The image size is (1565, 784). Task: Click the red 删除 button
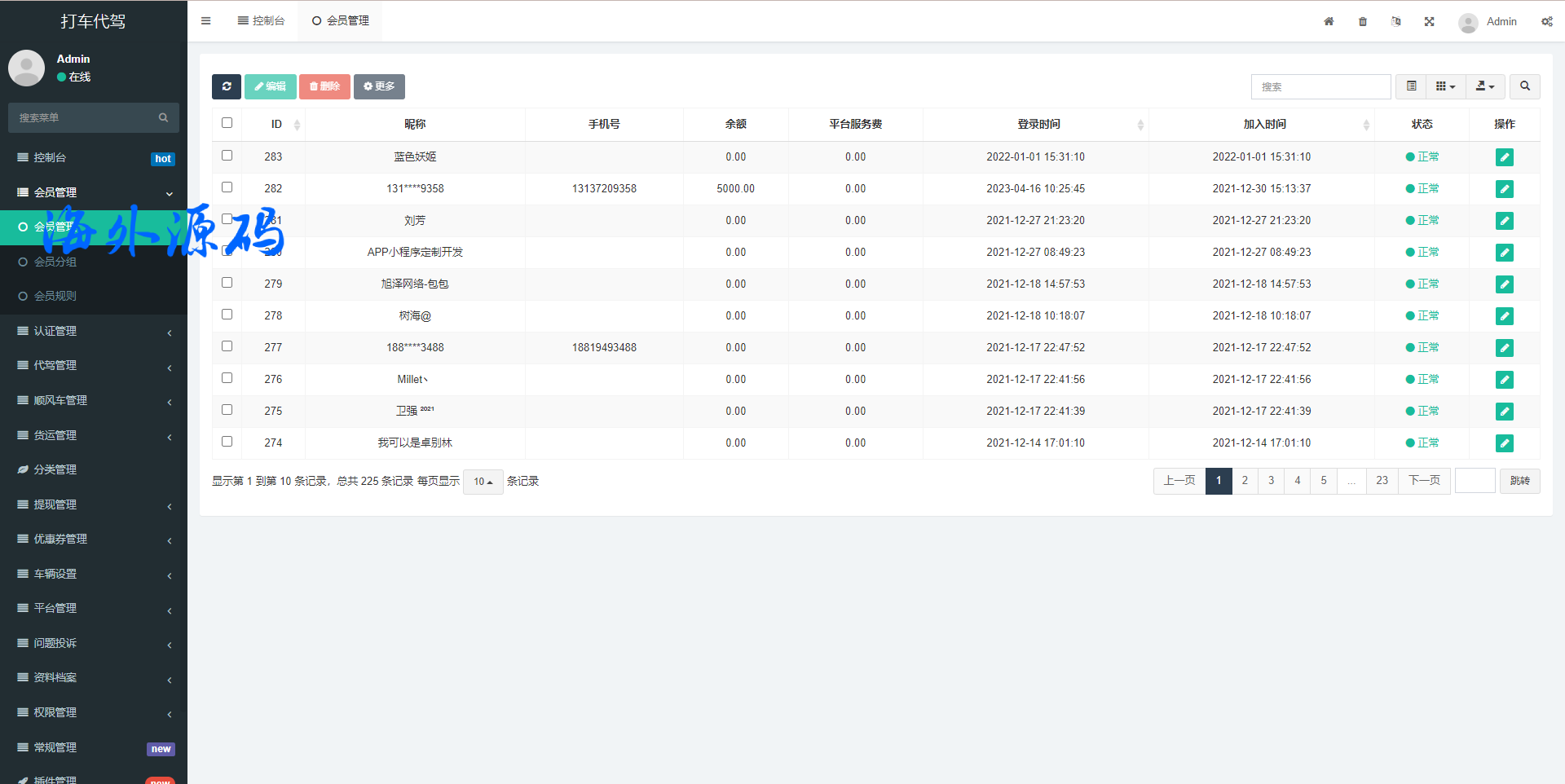[324, 86]
